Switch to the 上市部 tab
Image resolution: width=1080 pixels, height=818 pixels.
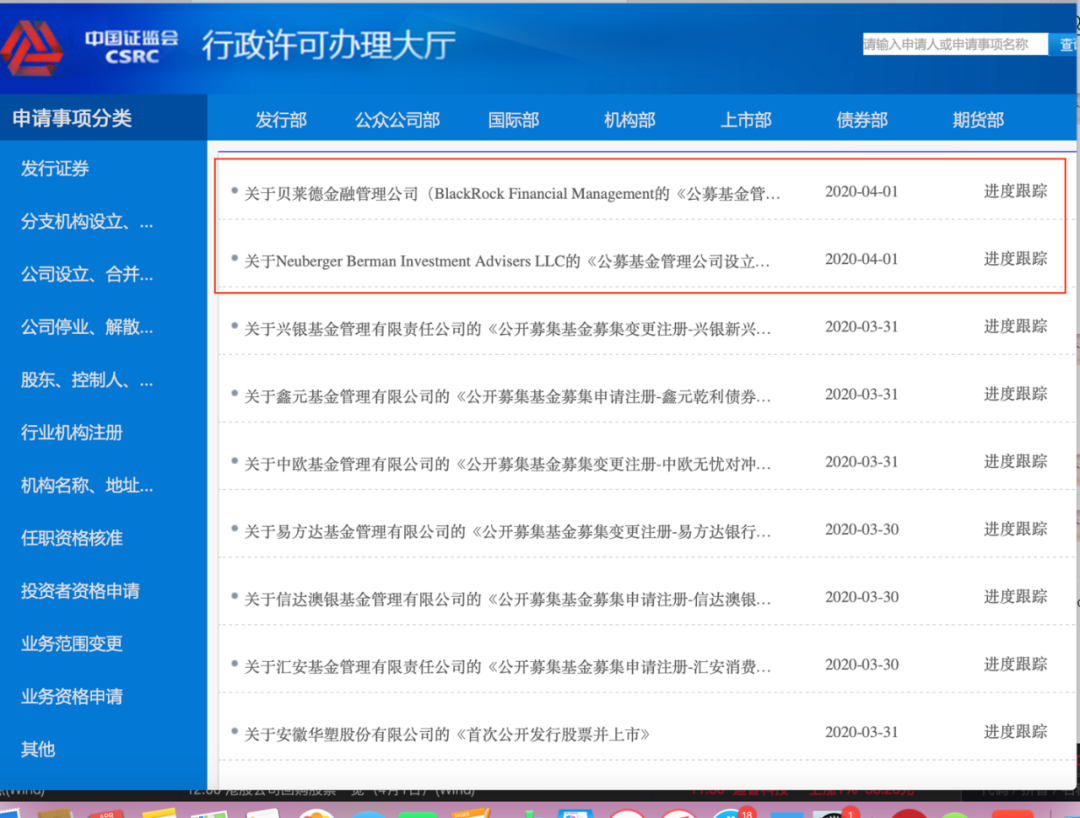[x=746, y=120]
